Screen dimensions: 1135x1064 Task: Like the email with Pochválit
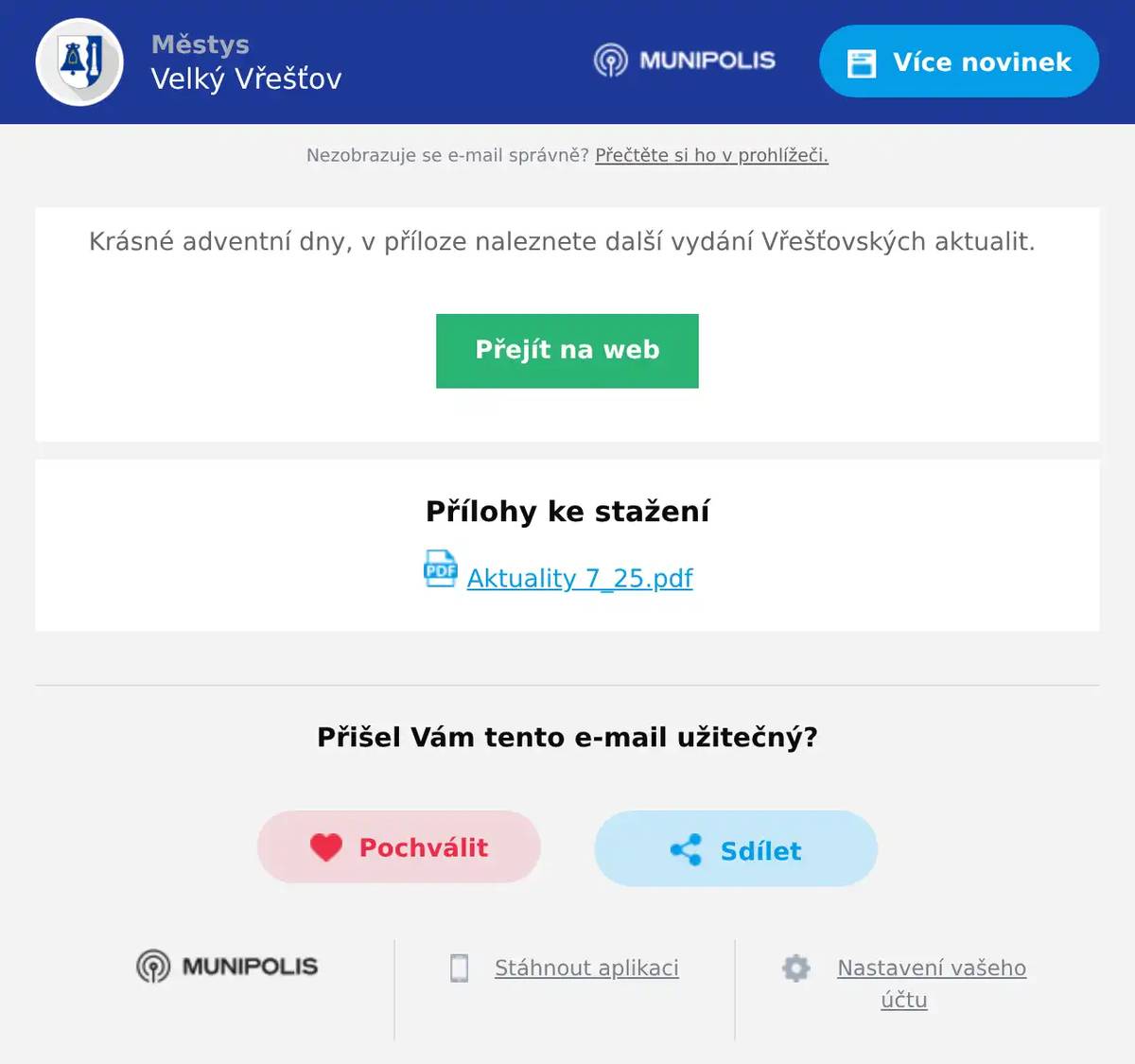[399, 847]
